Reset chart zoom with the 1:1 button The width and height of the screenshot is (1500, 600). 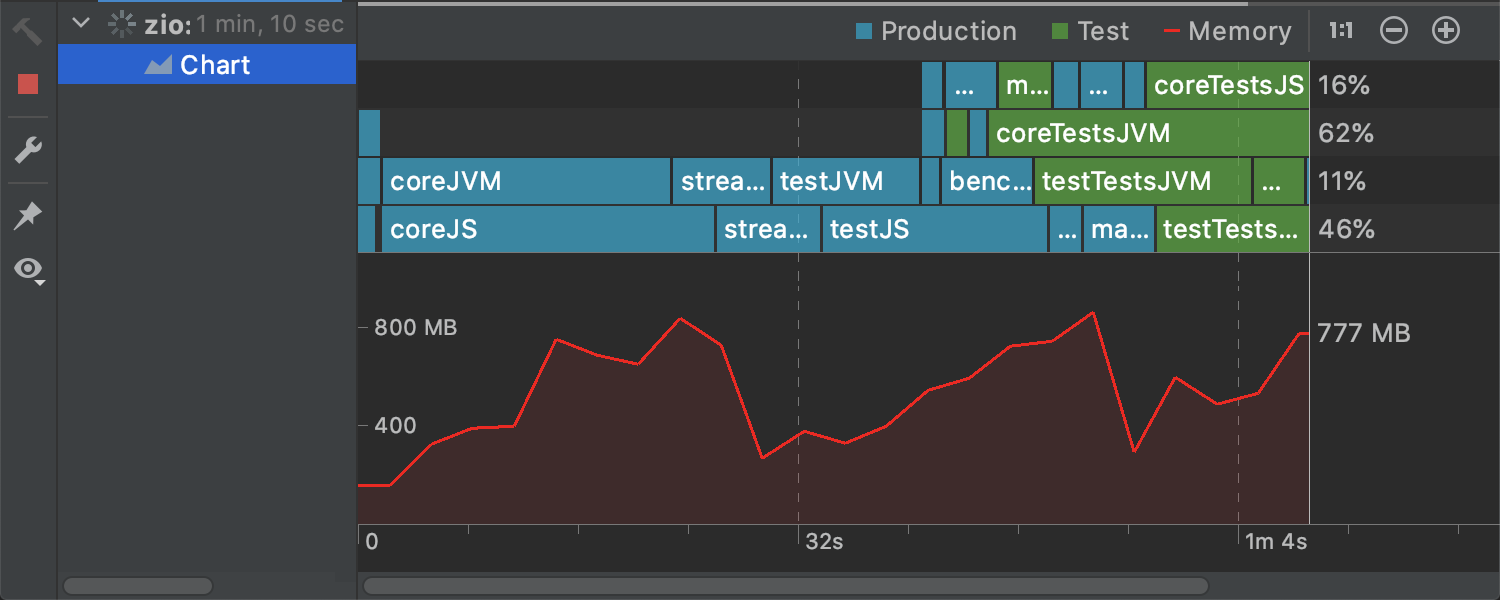[x=1341, y=31]
